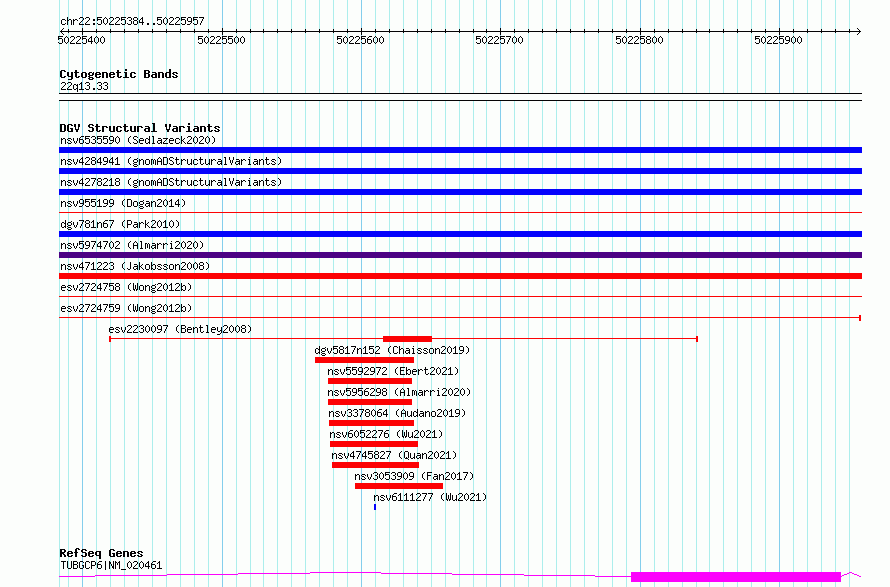Select the nsv5592972 (Ebert2021) variant label

[x=392, y=371]
